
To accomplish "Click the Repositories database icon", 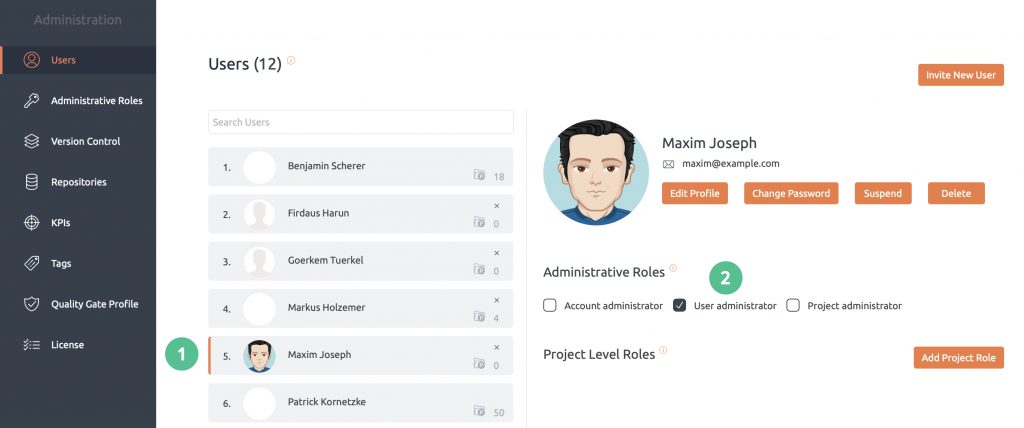I will click(31, 182).
